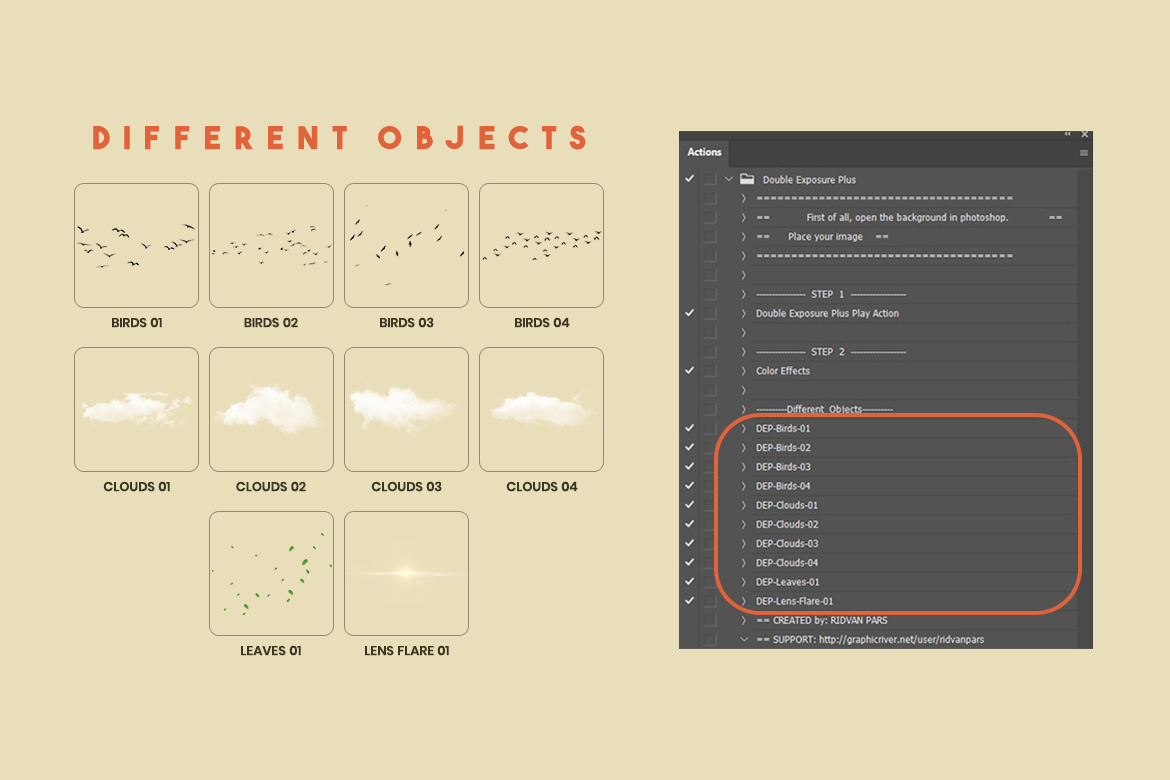
Task: Toggle dialog box for Double Exposure Plus set
Action: coord(709,180)
